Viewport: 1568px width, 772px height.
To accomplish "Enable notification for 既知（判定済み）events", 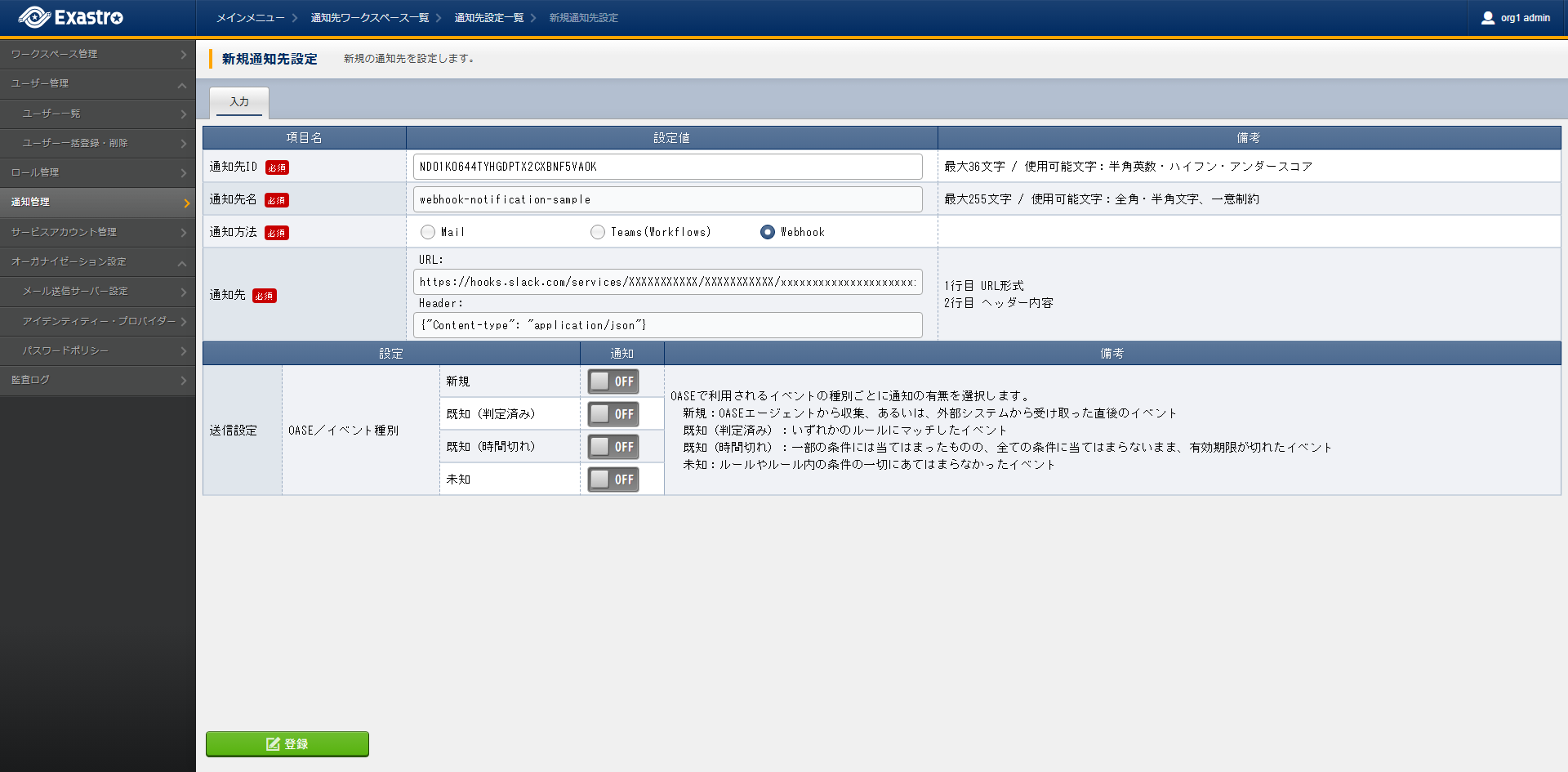I will [613, 414].
